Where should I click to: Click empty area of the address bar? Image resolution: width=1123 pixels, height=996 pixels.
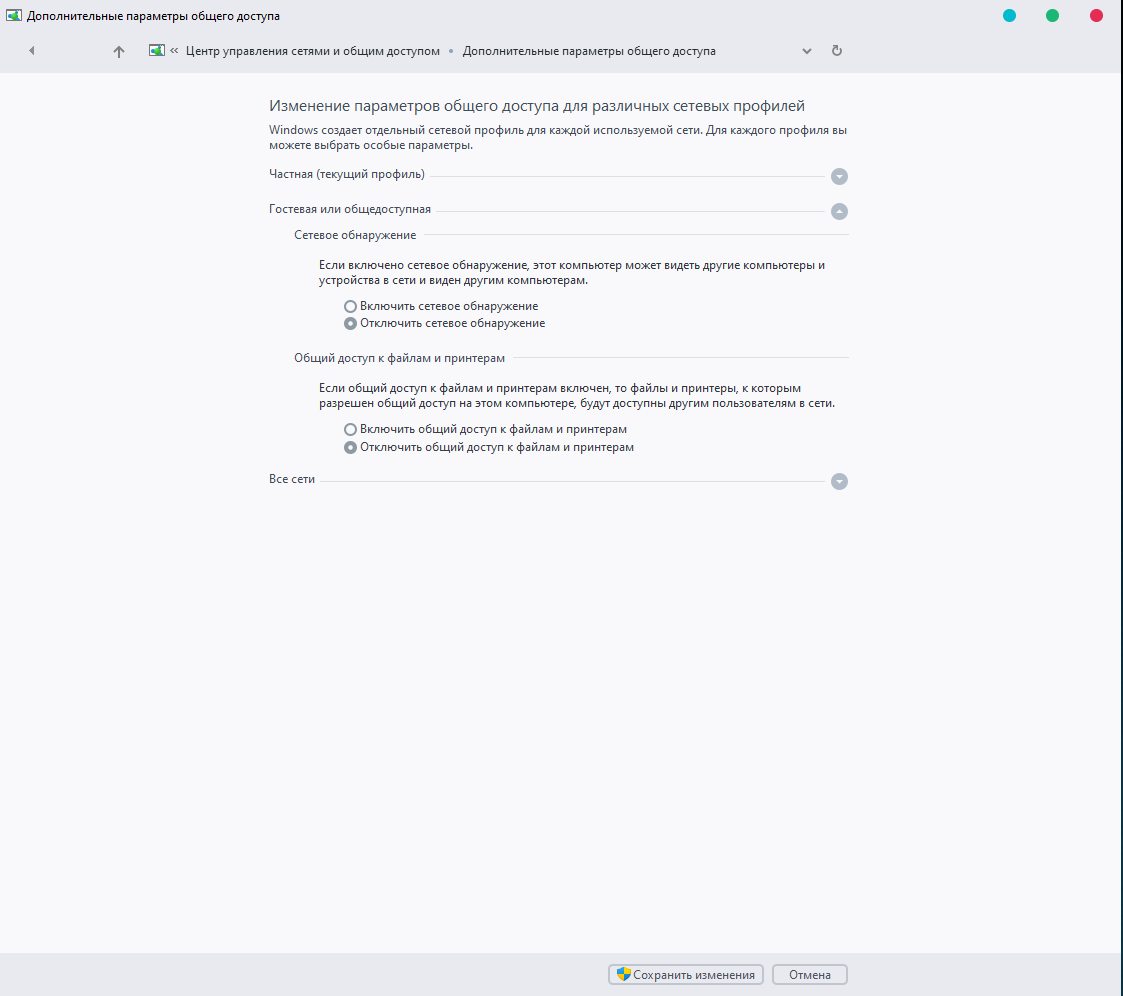click(760, 51)
